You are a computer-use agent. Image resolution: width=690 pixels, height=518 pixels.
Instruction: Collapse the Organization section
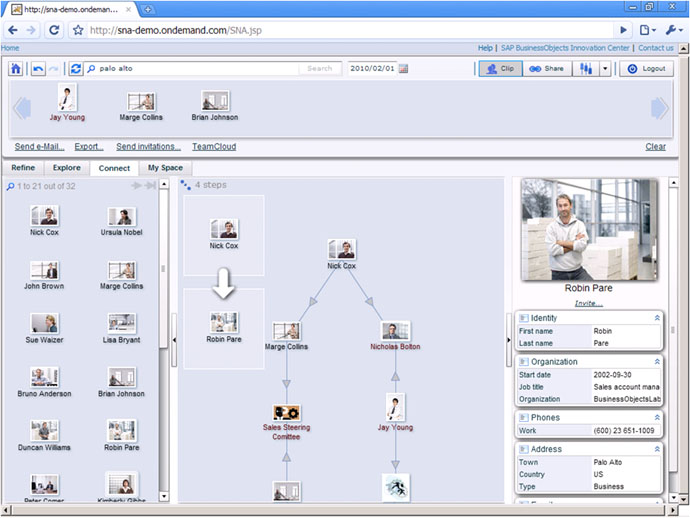point(656,361)
